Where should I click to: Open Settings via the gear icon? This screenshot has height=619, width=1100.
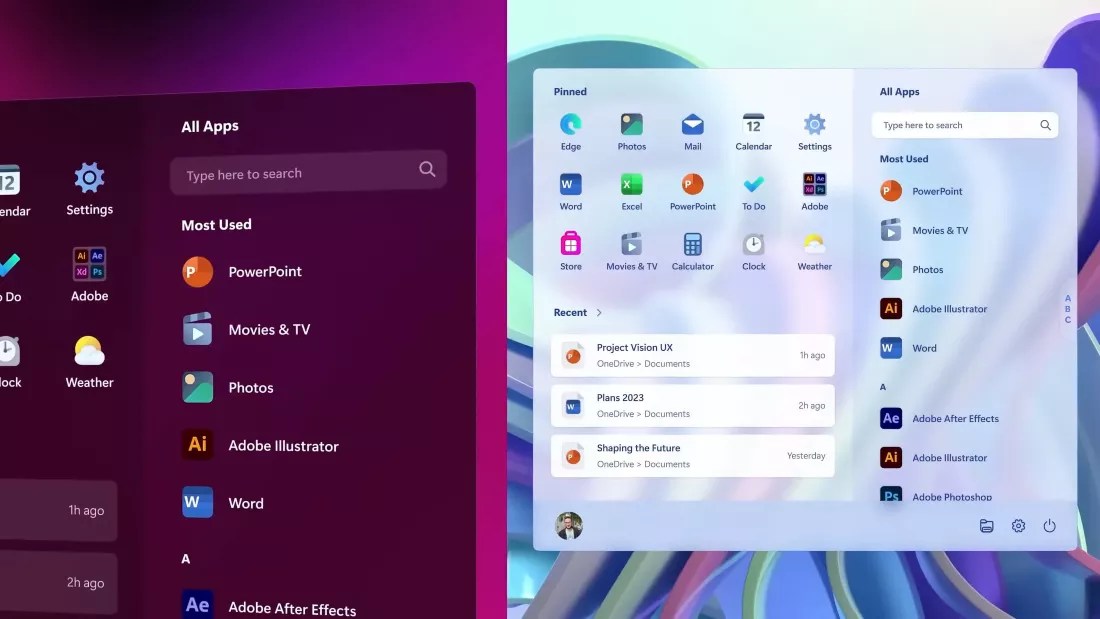pyautogui.click(x=1018, y=525)
